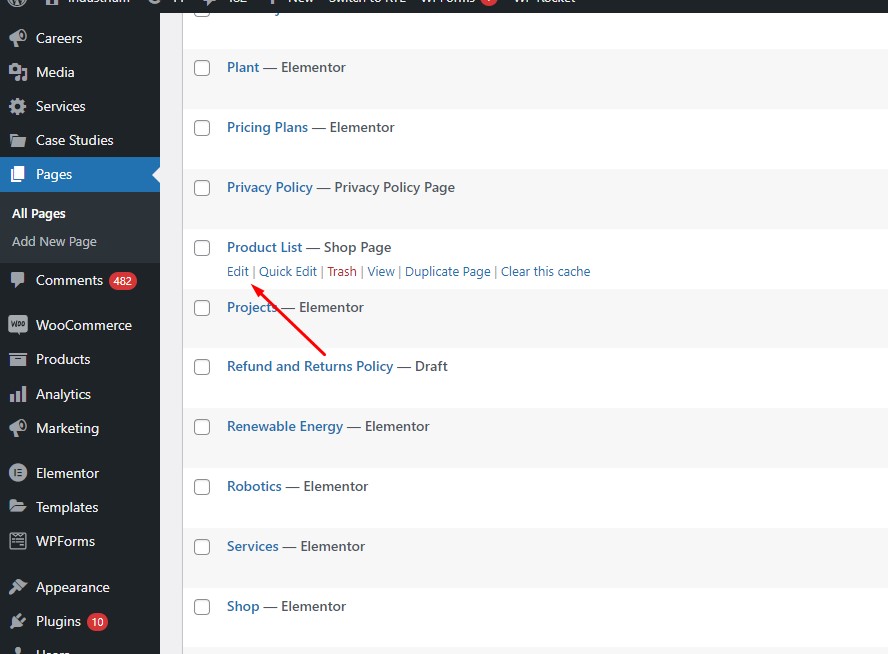Open the Renewable Energy page link
This screenshot has width=888, height=654.
[285, 426]
